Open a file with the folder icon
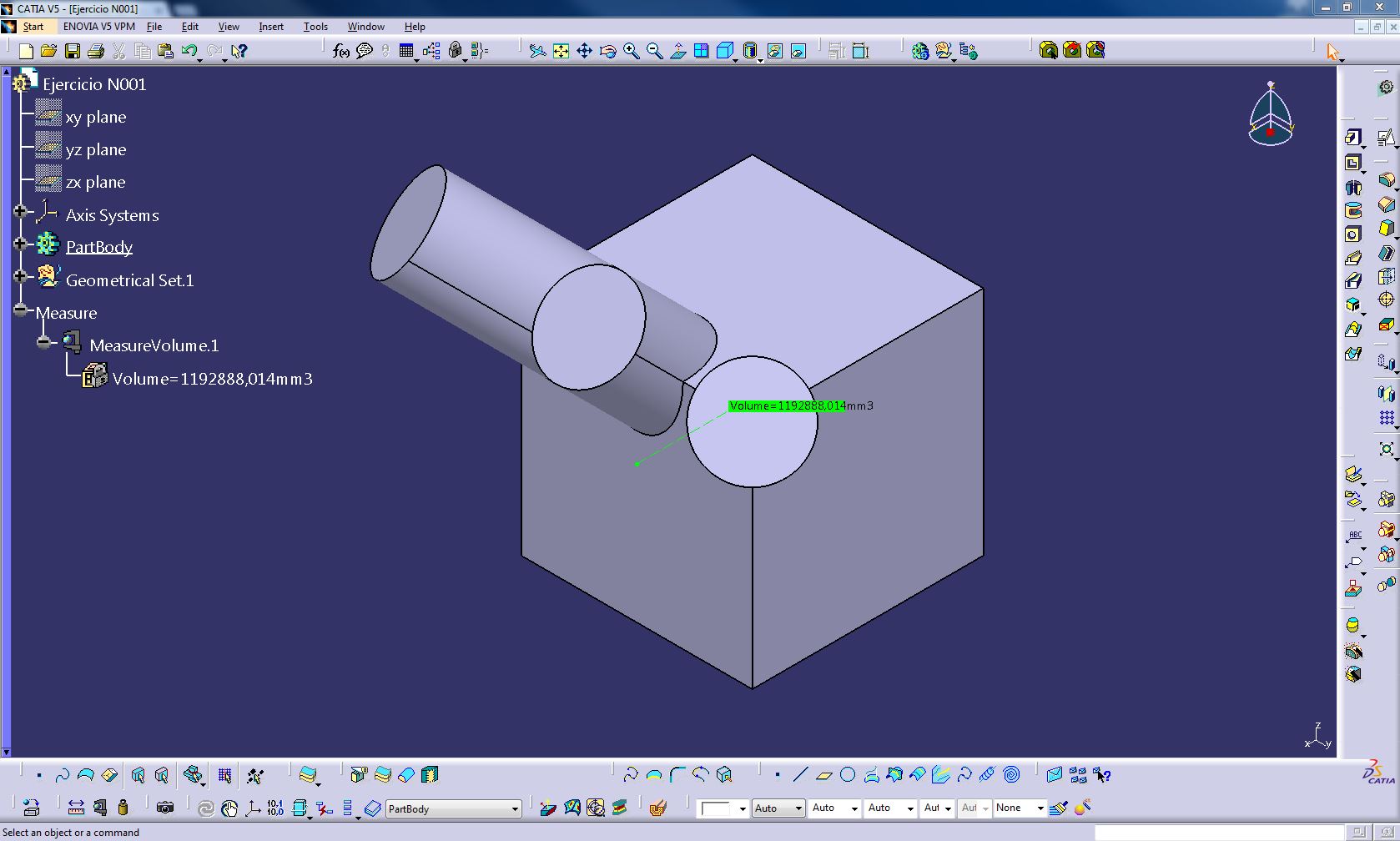The height and width of the screenshot is (841, 1400). 49,52
